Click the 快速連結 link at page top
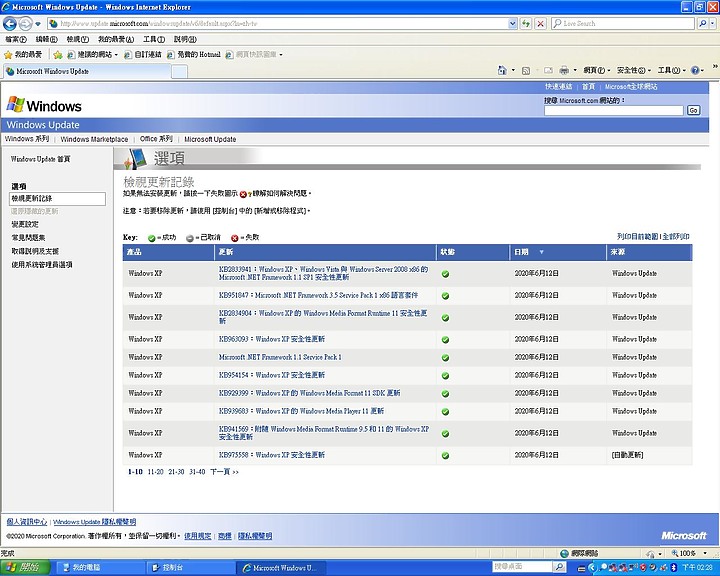The width and height of the screenshot is (720, 576). point(558,86)
